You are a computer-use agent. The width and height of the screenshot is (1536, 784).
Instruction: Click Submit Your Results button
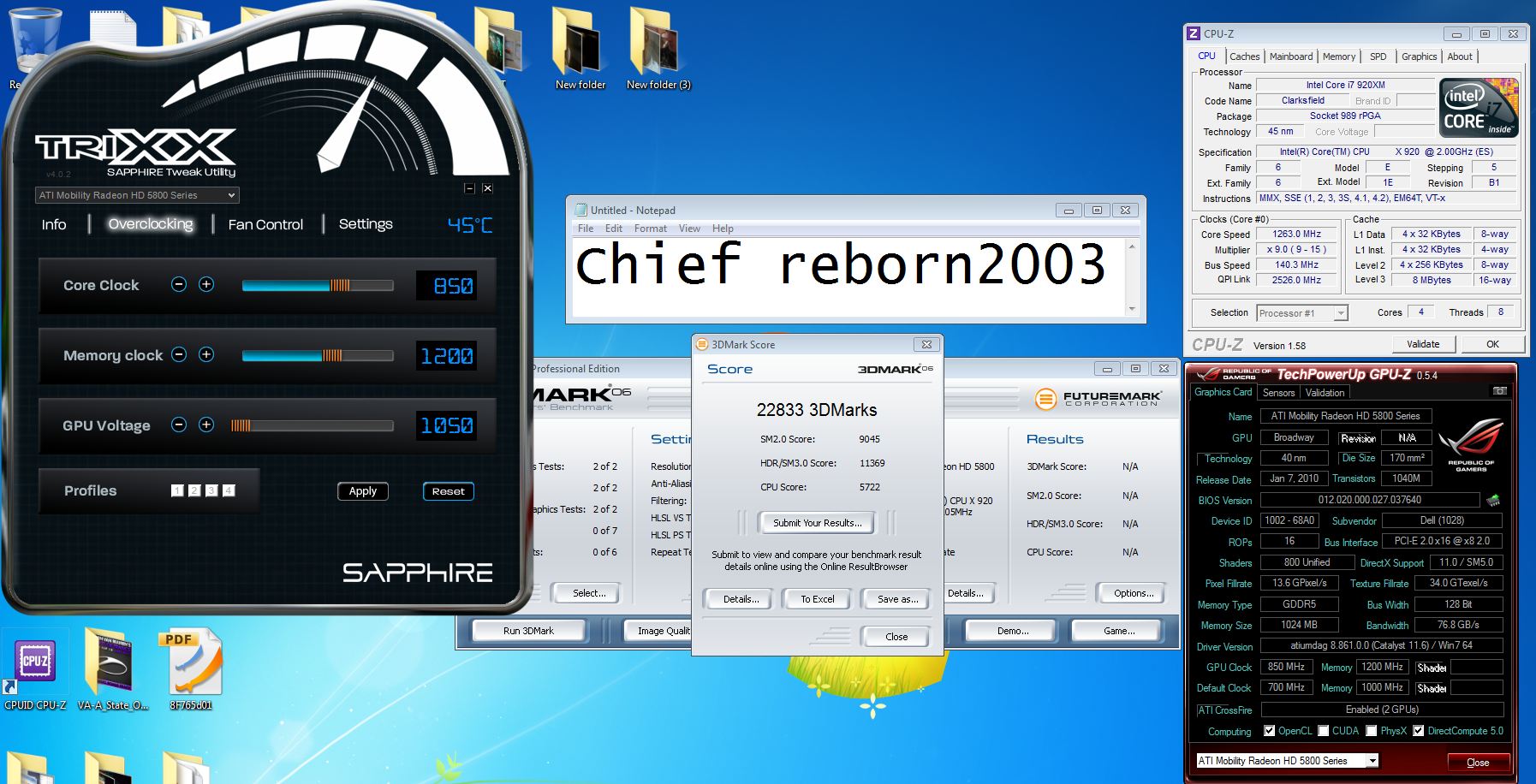[x=817, y=523]
